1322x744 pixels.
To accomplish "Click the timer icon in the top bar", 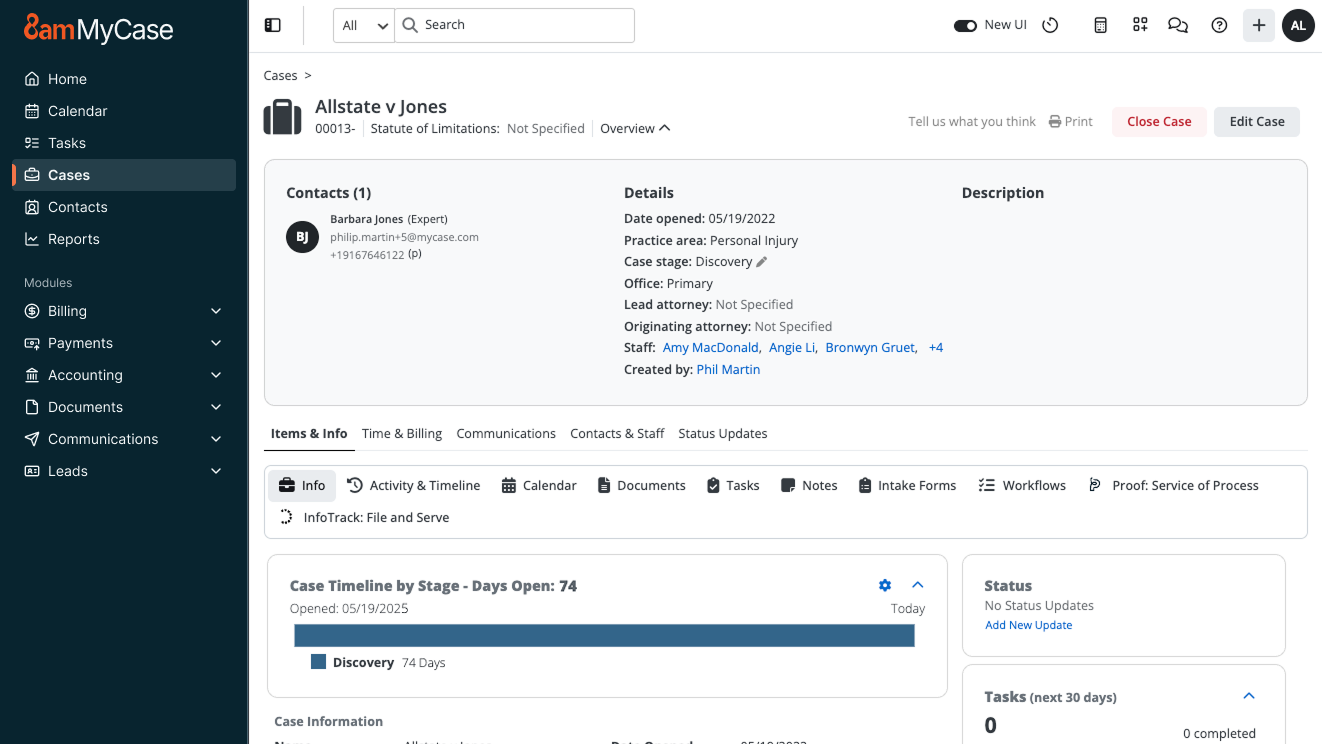I will click(1050, 26).
